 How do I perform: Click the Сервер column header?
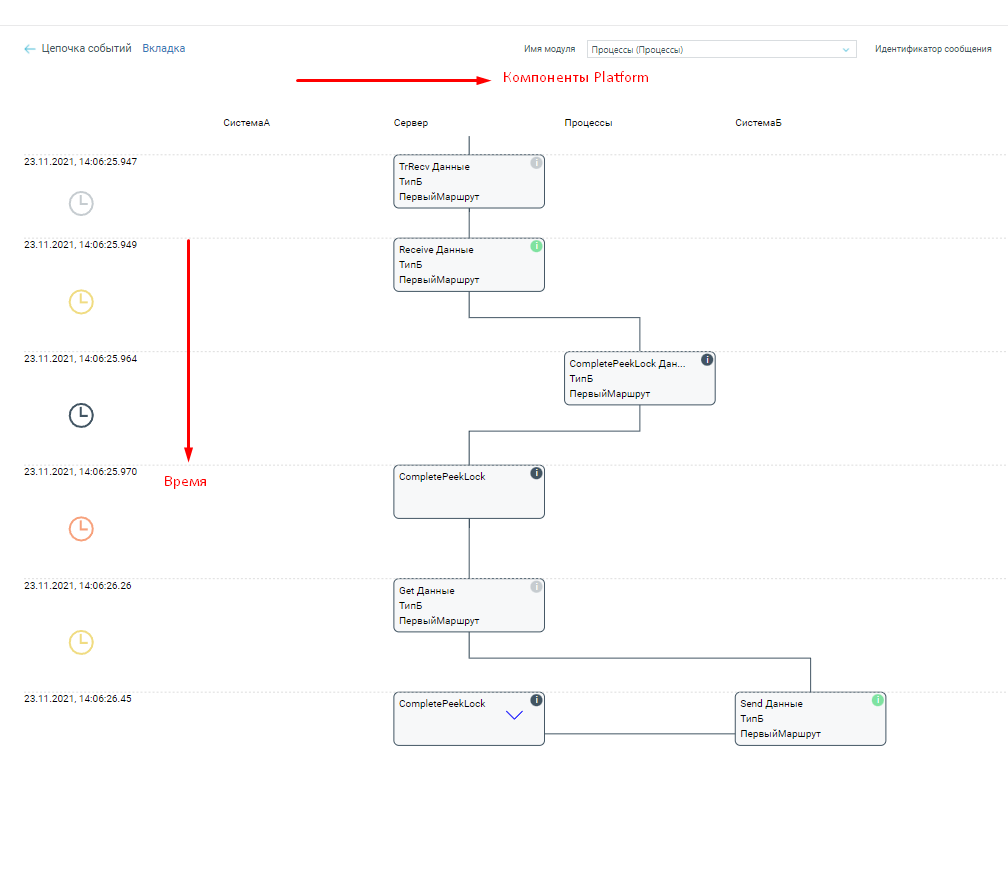(411, 123)
